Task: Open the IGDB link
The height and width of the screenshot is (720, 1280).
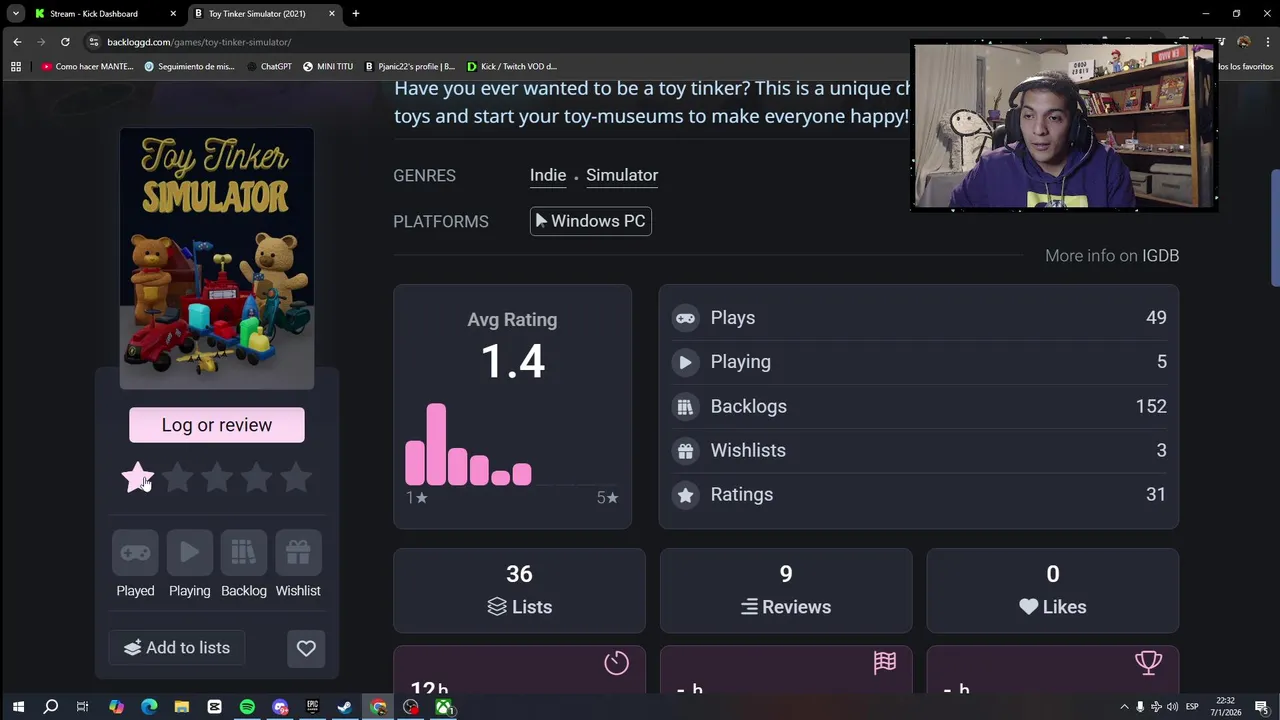Action: click(1160, 256)
